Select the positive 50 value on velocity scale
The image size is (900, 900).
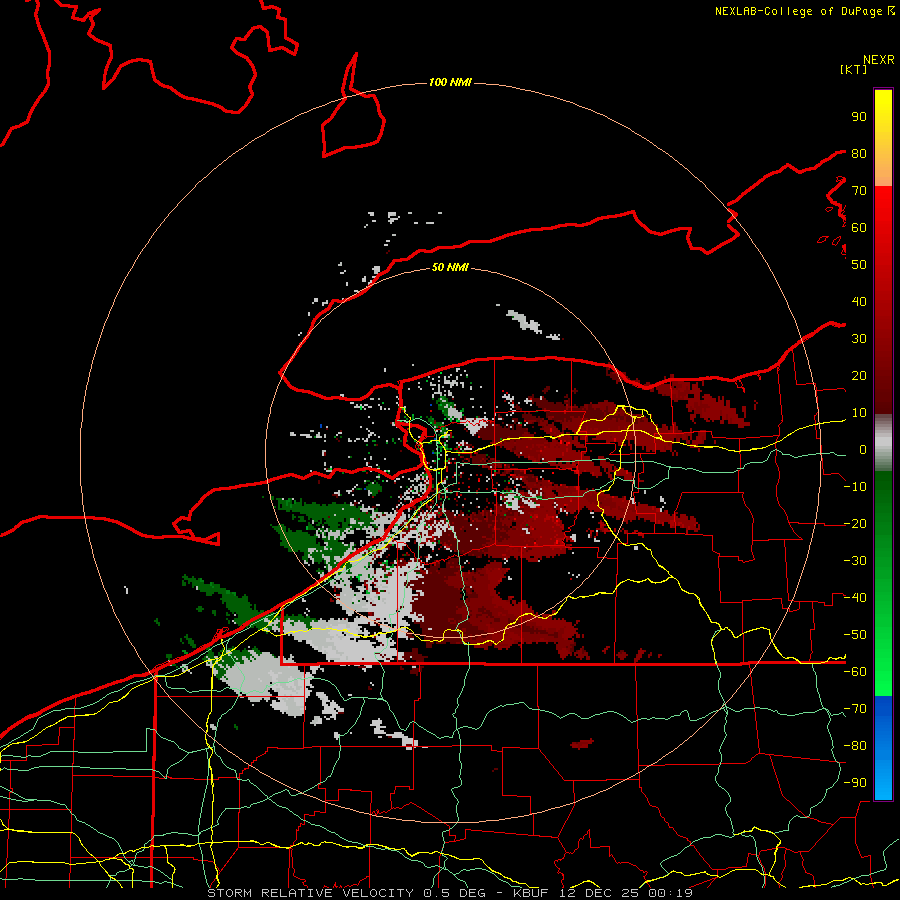[859, 265]
